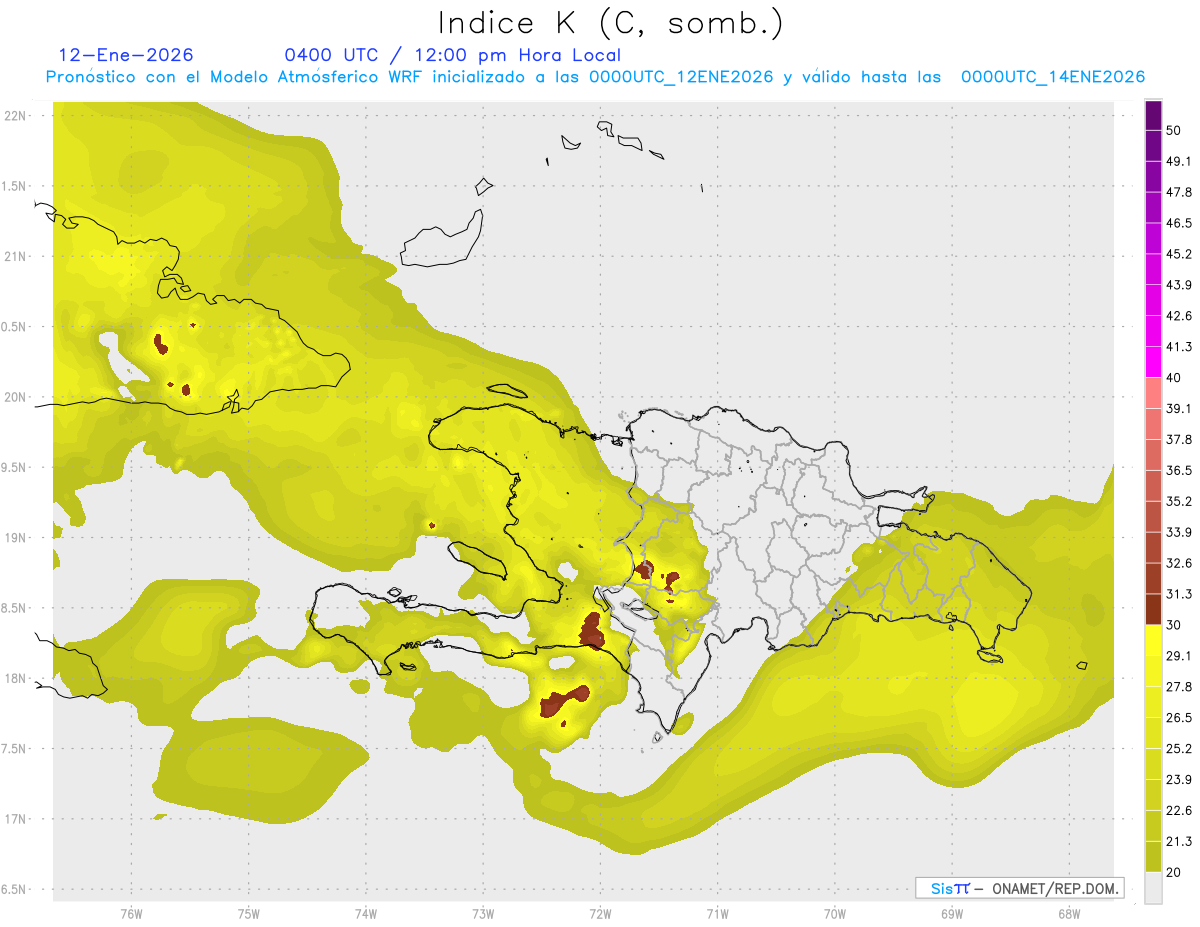Click the colorbar value '41.3'
The width and height of the screenshot is (1200, 927).
point(1179,347)
